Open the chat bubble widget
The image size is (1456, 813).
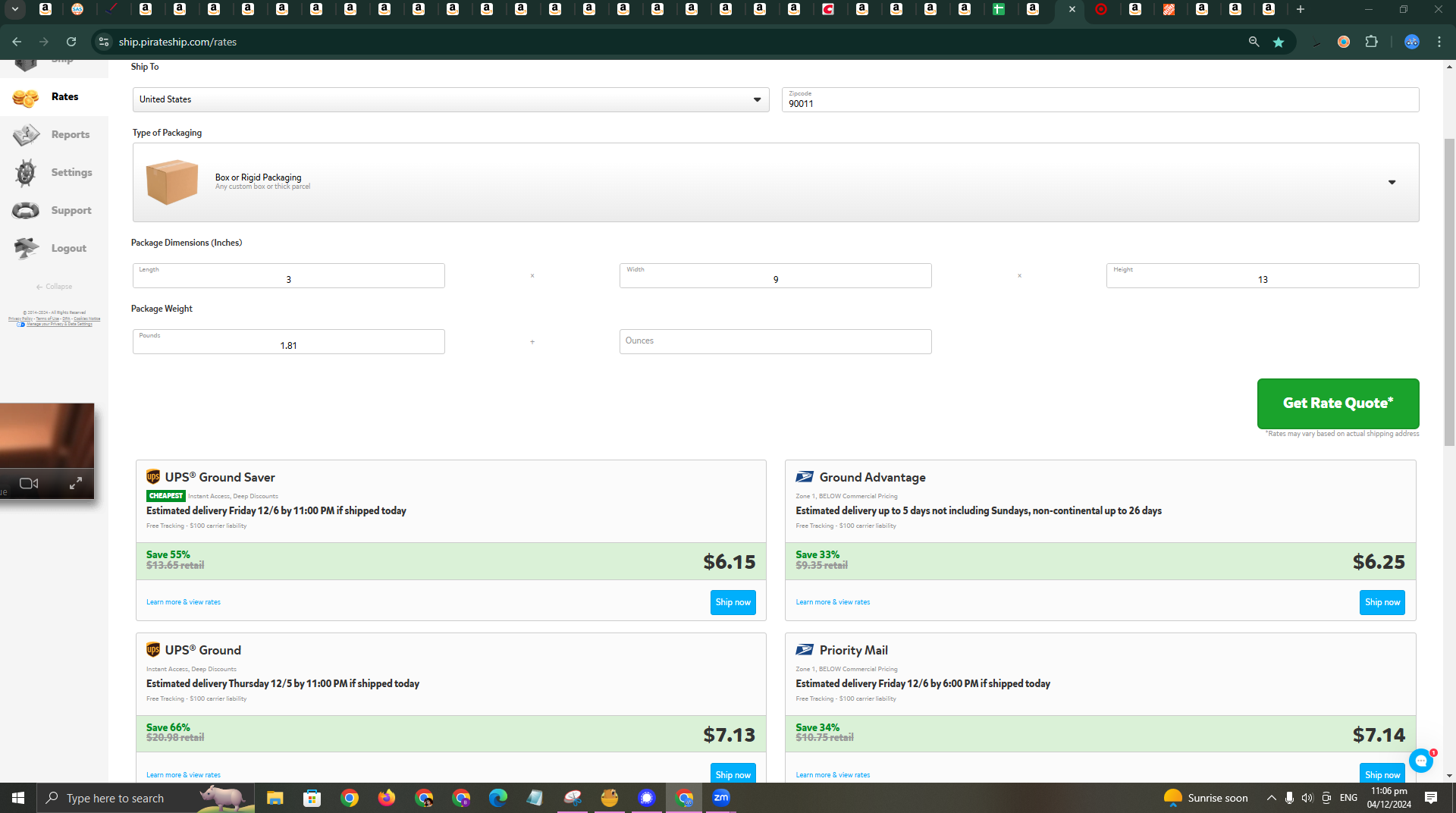[x=1421, y=760]
